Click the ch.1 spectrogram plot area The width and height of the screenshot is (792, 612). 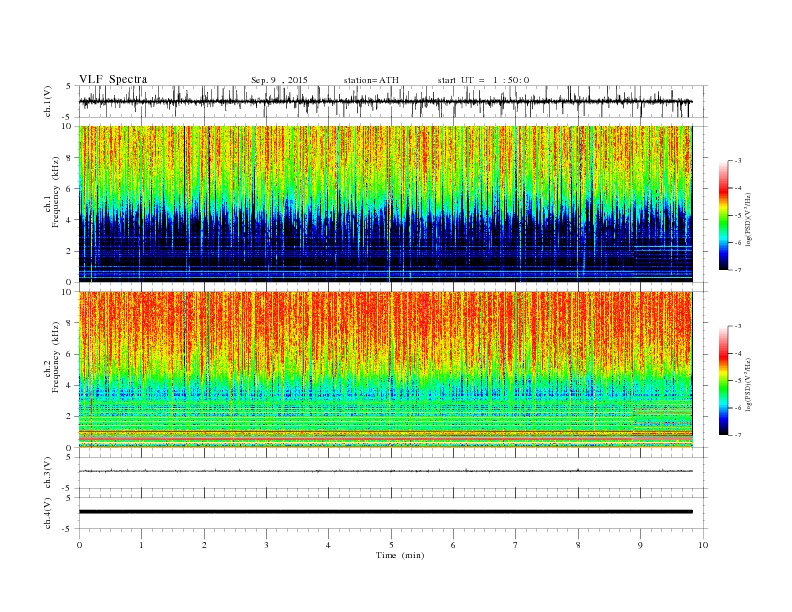coord(385,204)
